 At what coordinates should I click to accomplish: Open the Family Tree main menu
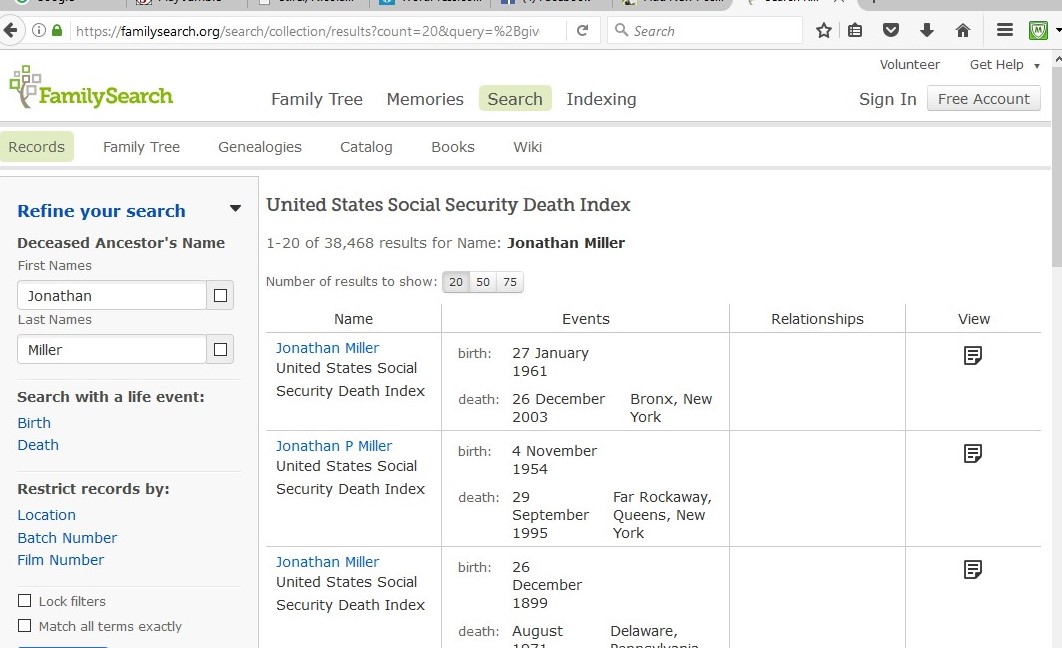point(317,99)
